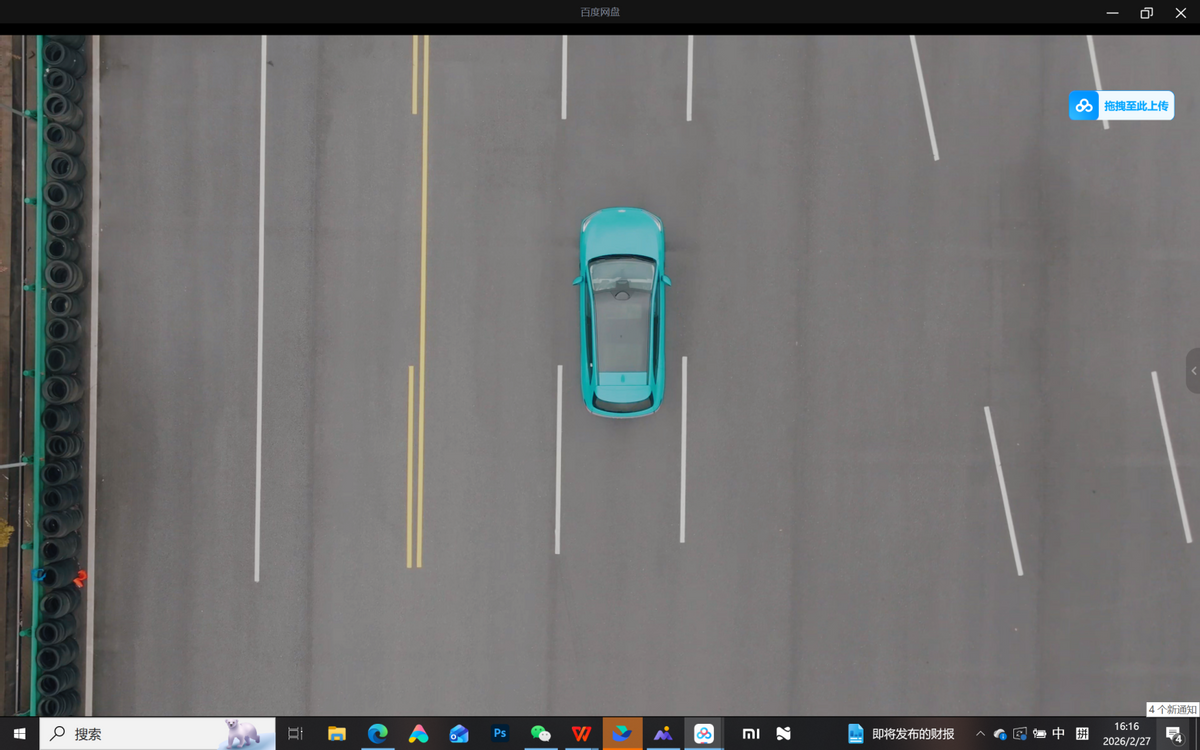
Task: Open the Xiaomi MI taskbar icon
Action: pos(750,733)
